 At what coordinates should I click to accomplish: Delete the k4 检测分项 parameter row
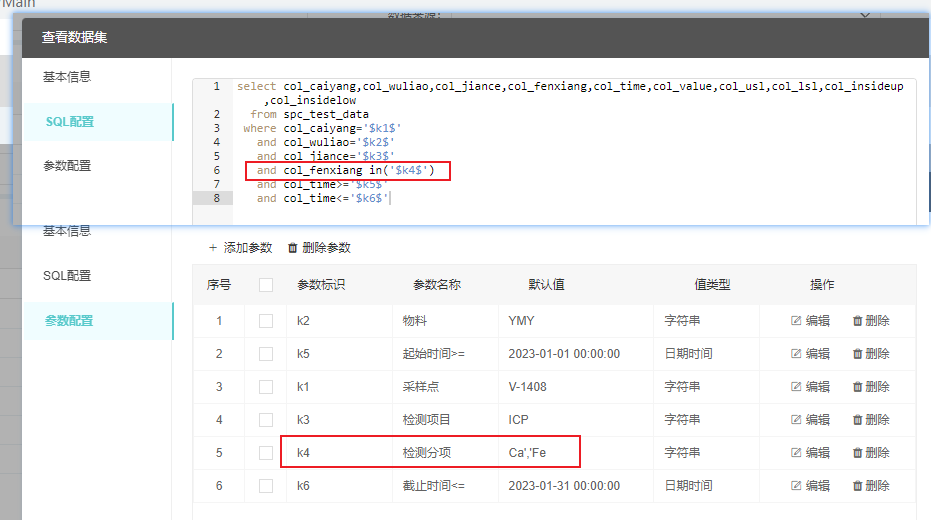click(x=871, y=452)
